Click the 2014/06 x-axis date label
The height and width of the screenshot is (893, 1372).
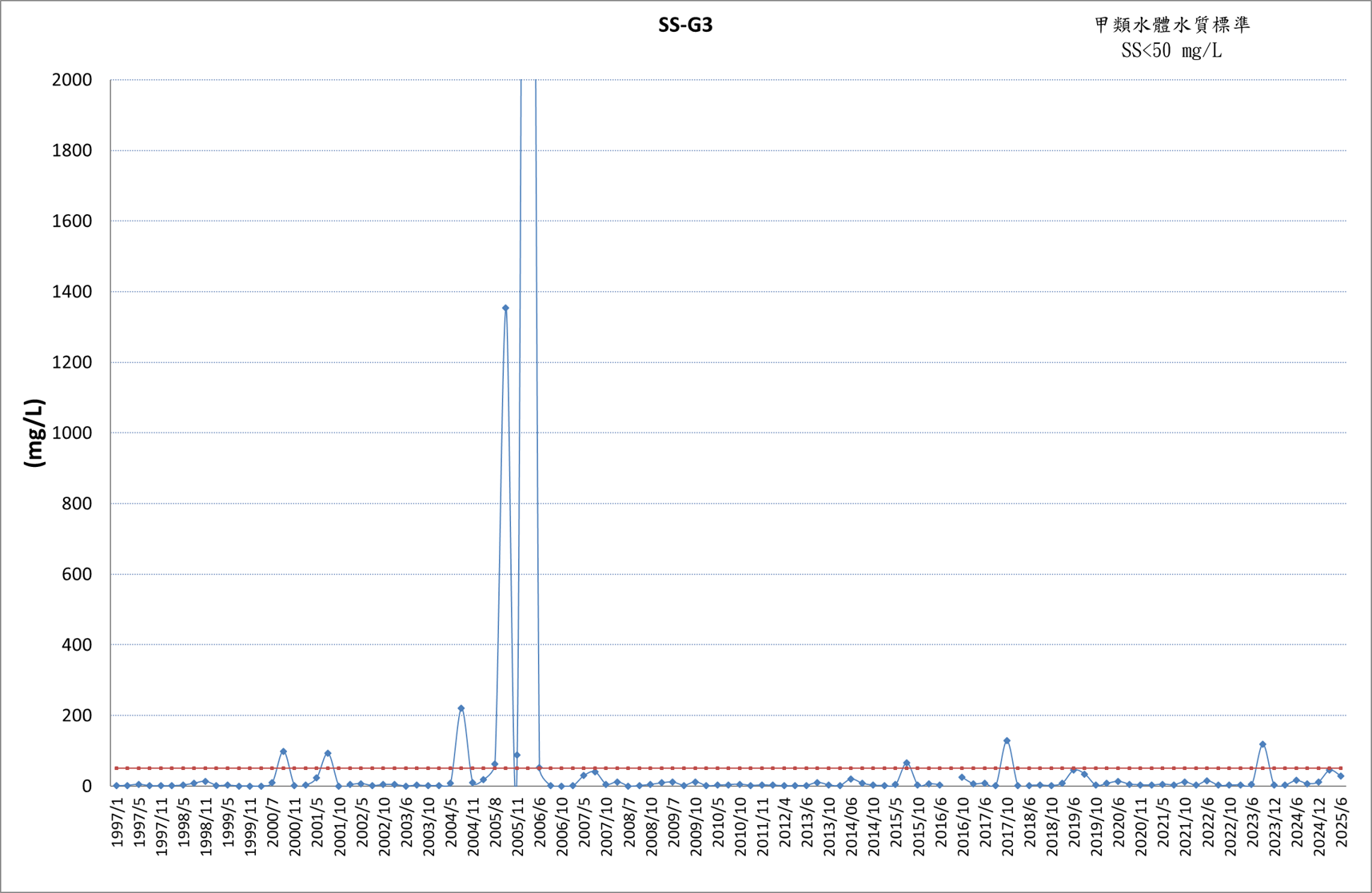(852, 826)
